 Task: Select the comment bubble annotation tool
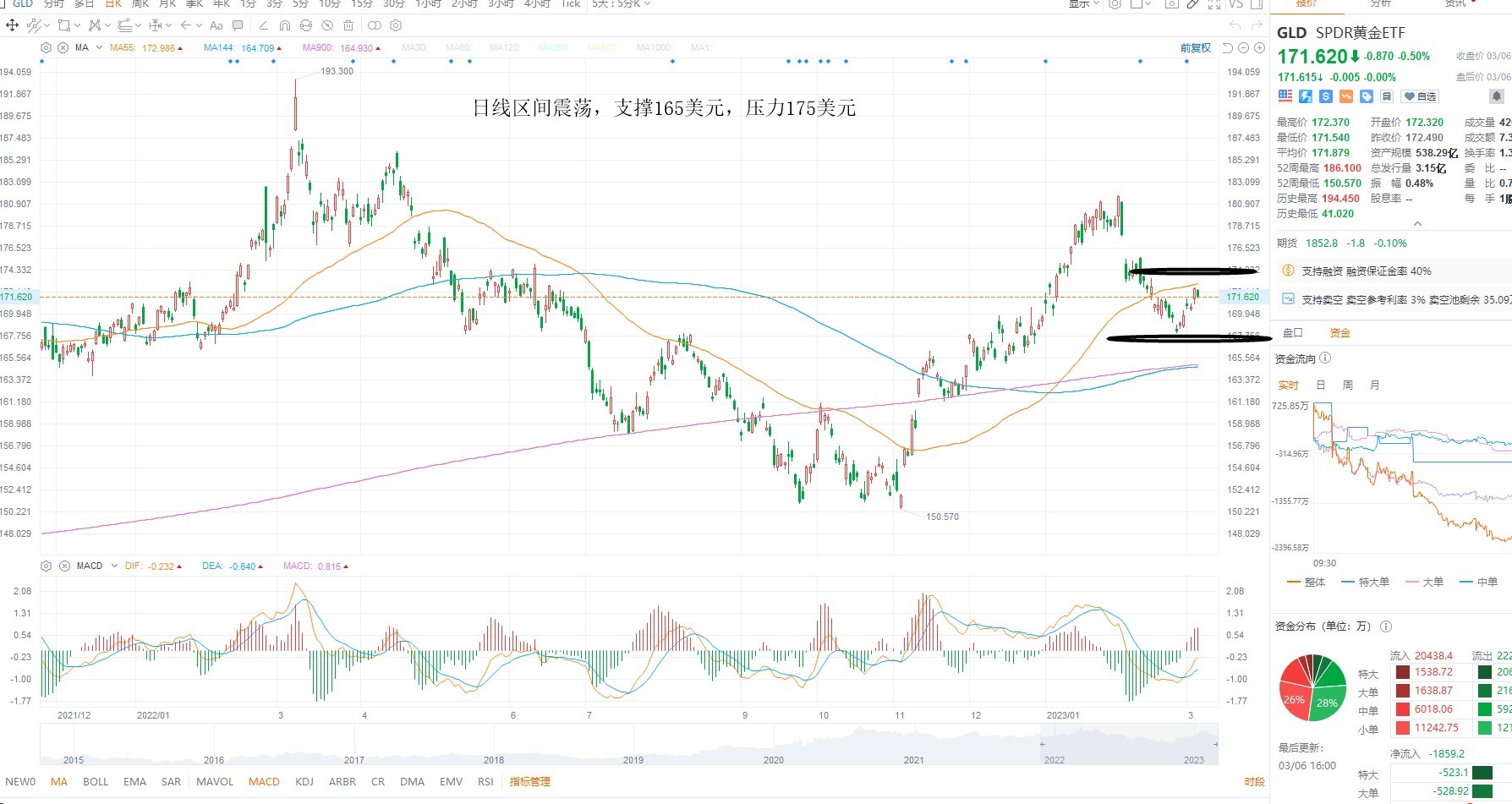(238, 25)
